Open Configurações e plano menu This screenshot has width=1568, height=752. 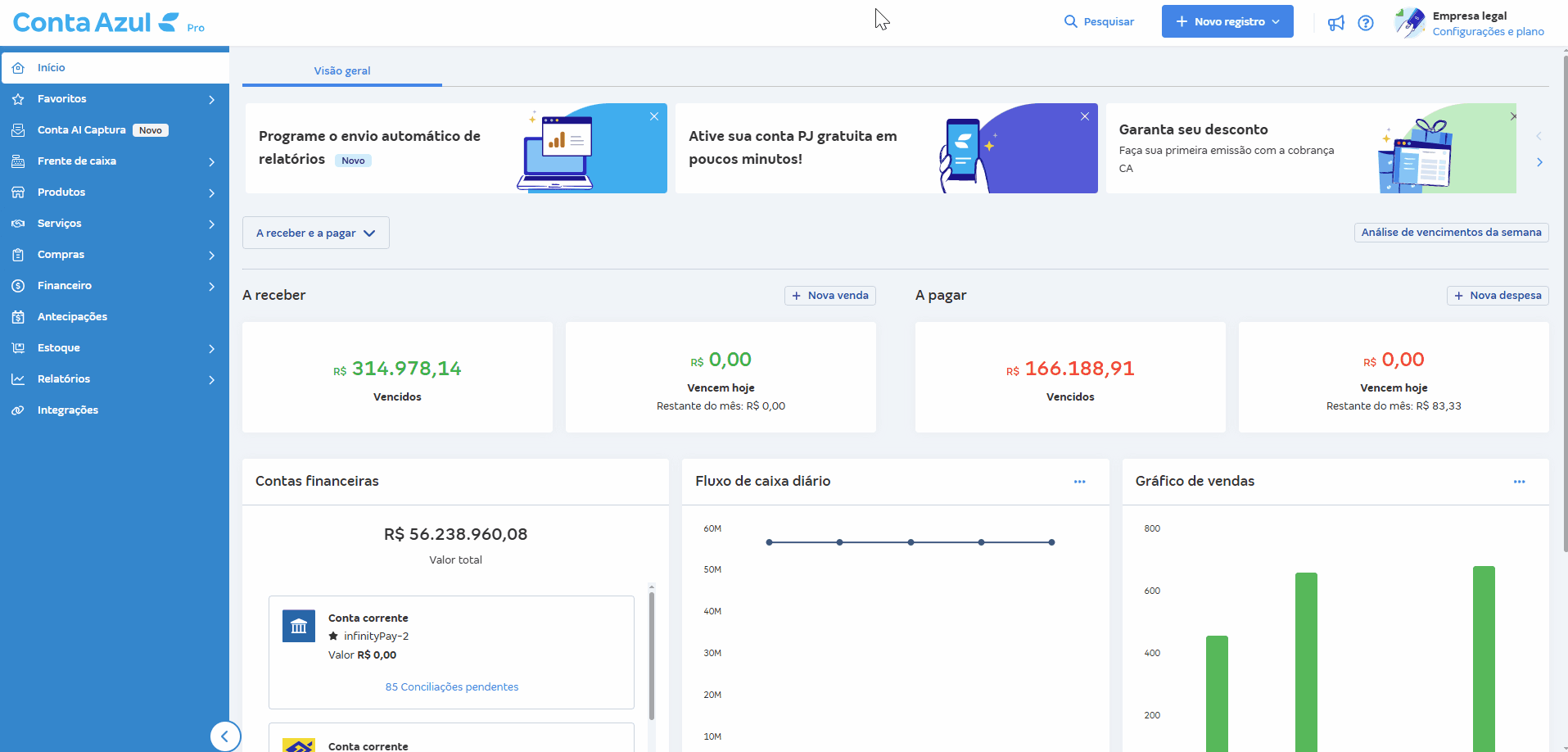[1489, 31]
